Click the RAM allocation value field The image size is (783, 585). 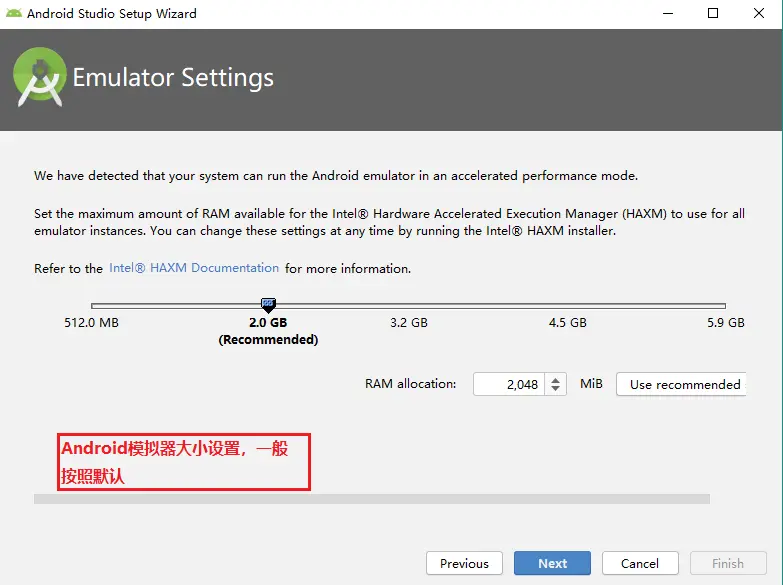(509, 384)
